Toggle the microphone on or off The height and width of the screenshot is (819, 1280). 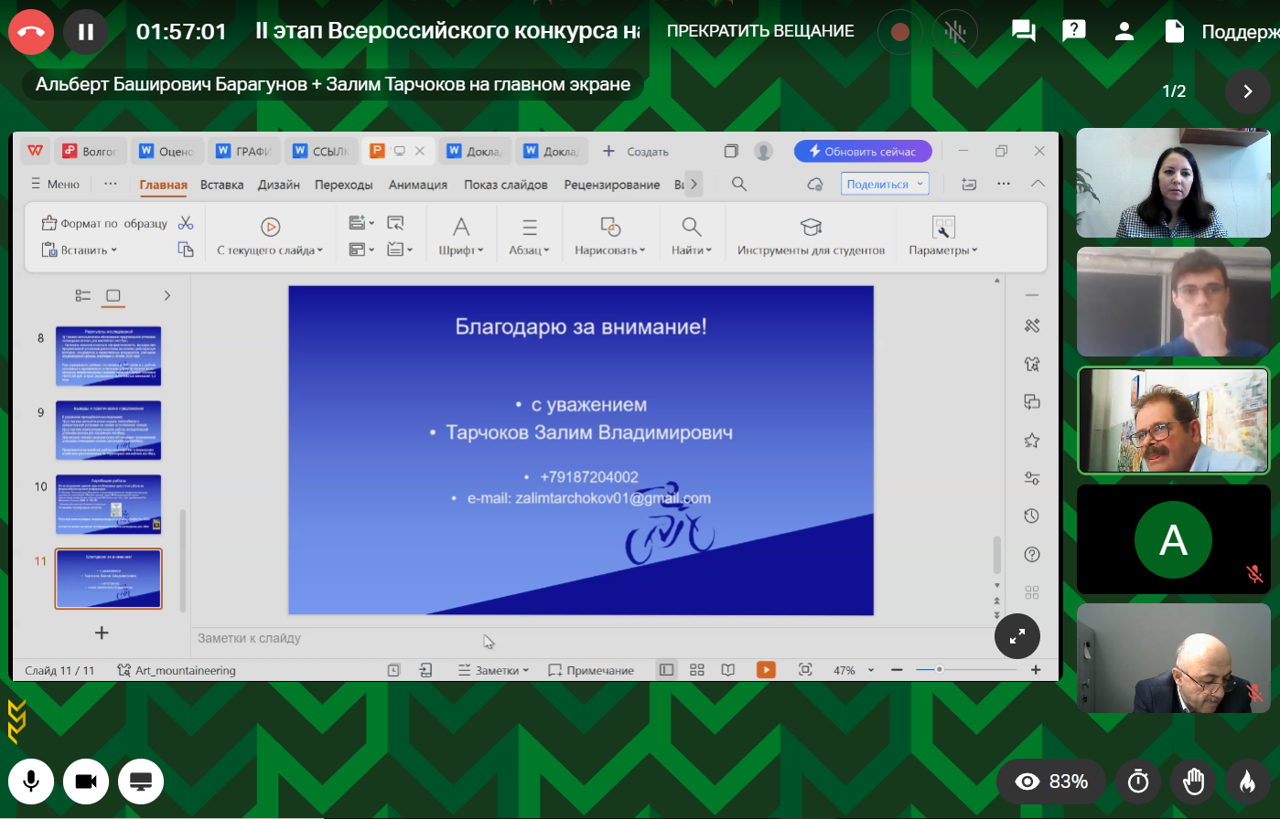click(x=31, y=782)
